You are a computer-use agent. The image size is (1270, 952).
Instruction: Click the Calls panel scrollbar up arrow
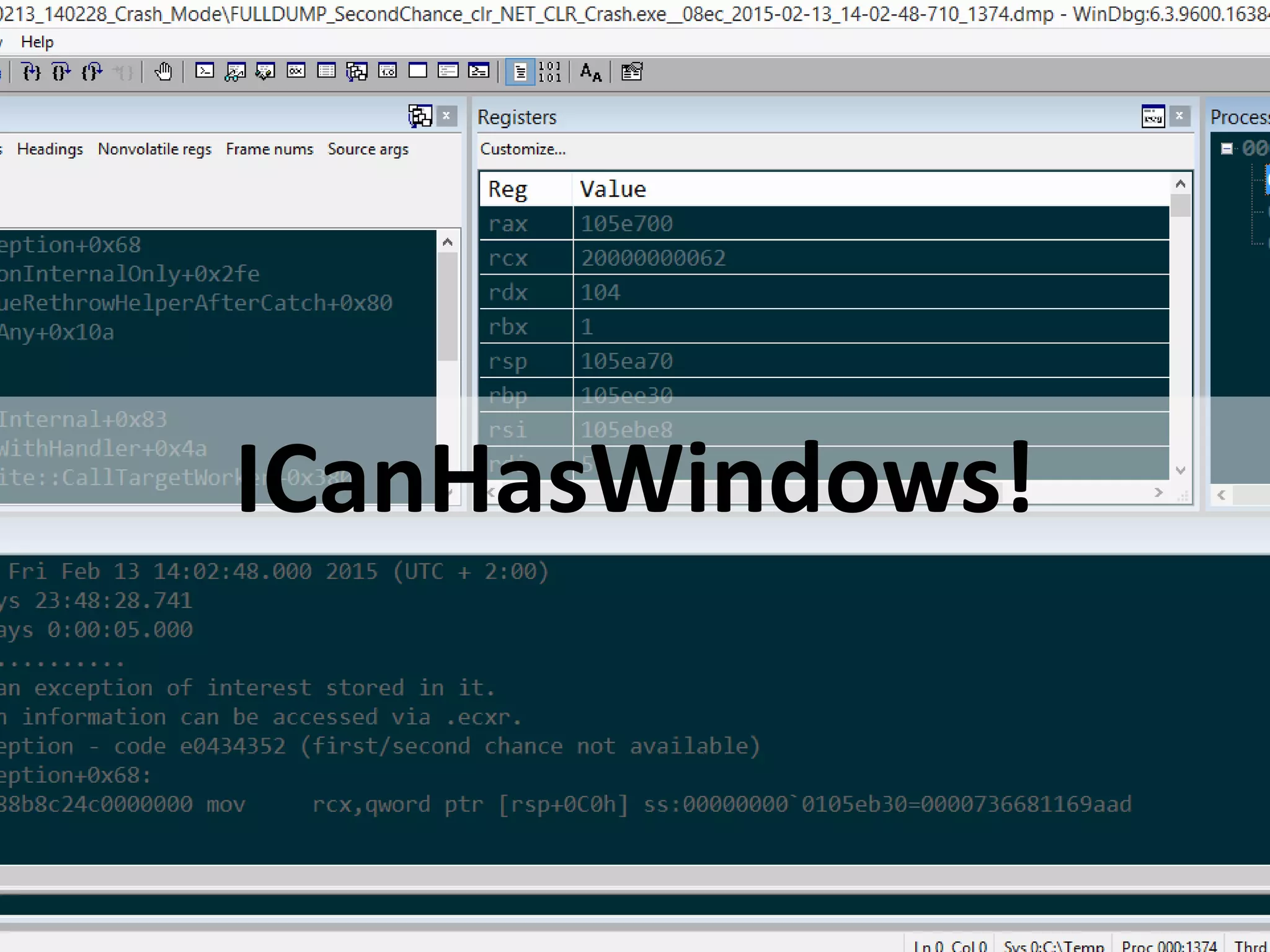click(448, 242)
